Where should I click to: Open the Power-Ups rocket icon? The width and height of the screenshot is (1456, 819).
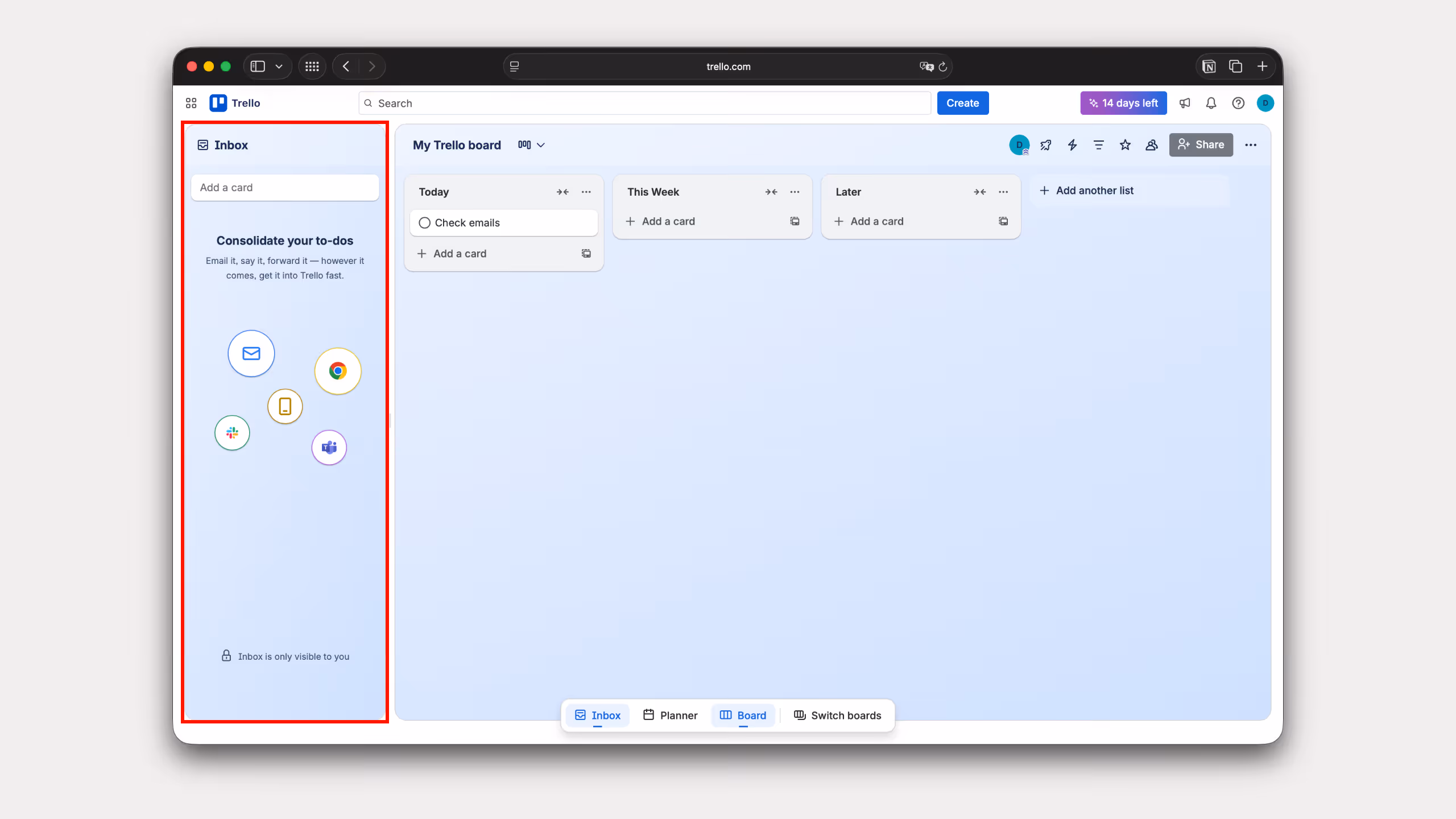click(x=1045, y=145)
